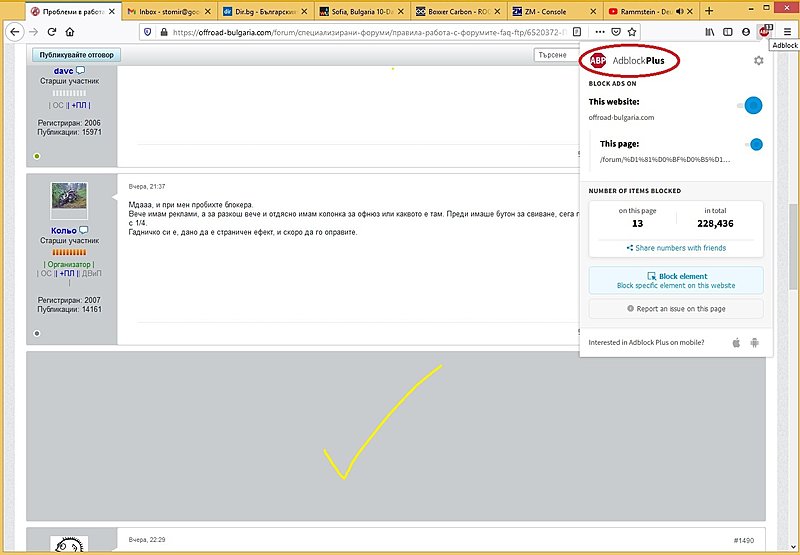The width and height of the screenshot is (800, 555).
Task: Click the Apple icon for mobile app
Action: [x=737, y=343]
